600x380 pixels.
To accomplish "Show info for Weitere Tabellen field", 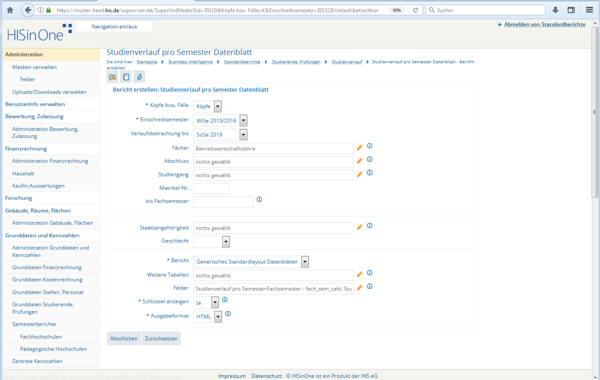I will pos(370,273).
